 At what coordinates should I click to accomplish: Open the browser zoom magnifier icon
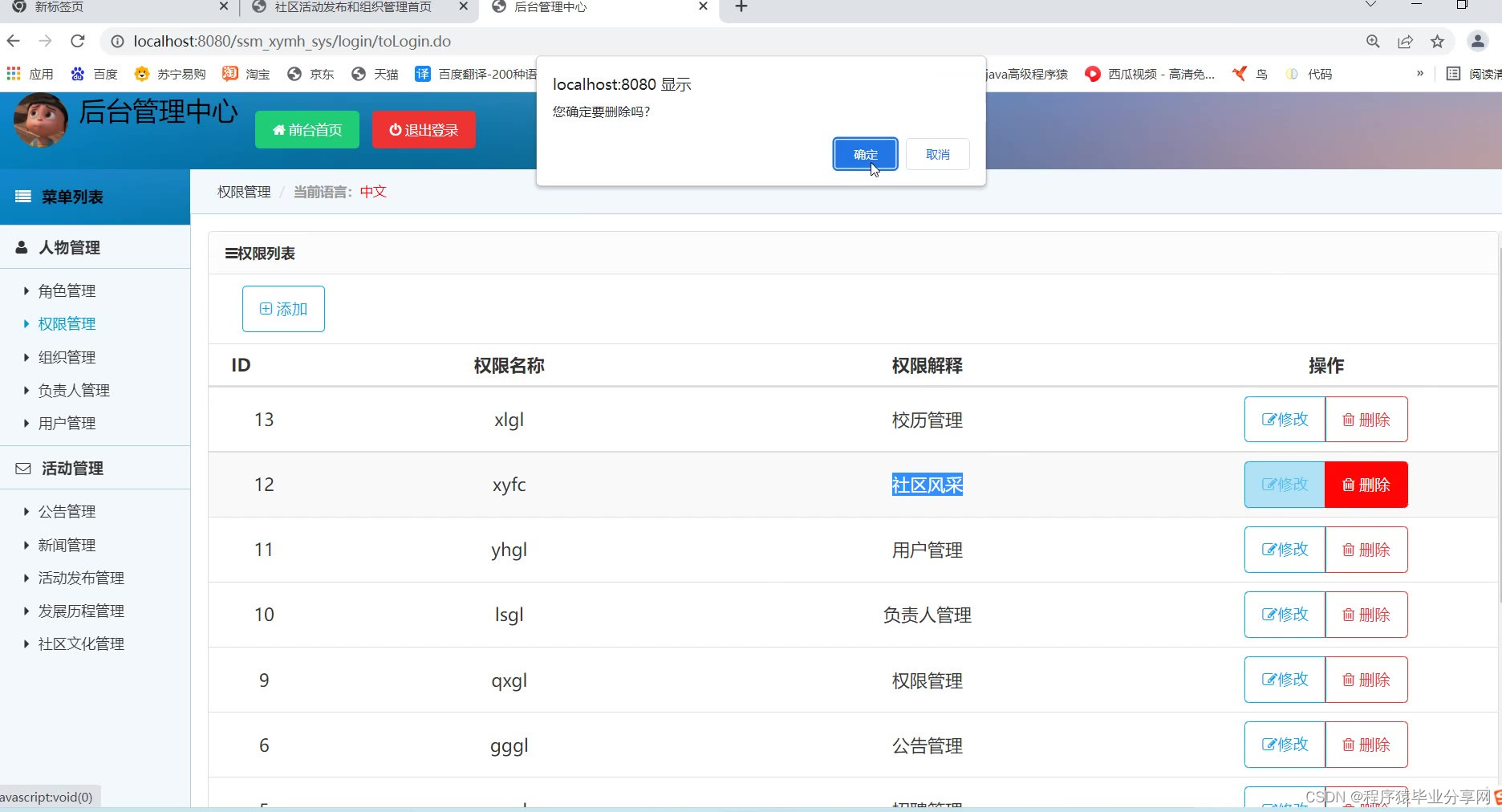1373,42
